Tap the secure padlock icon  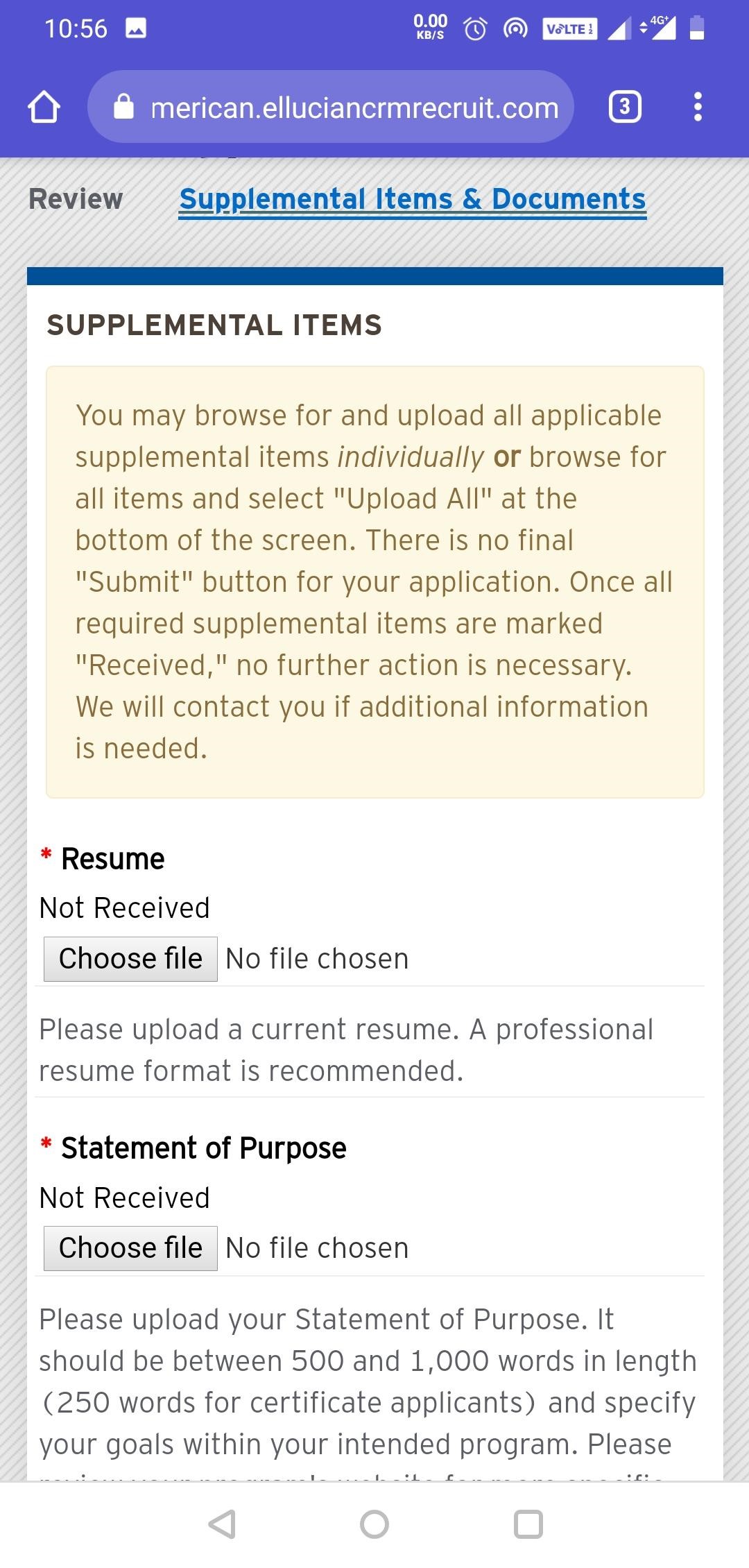click(x=123, y=108)
